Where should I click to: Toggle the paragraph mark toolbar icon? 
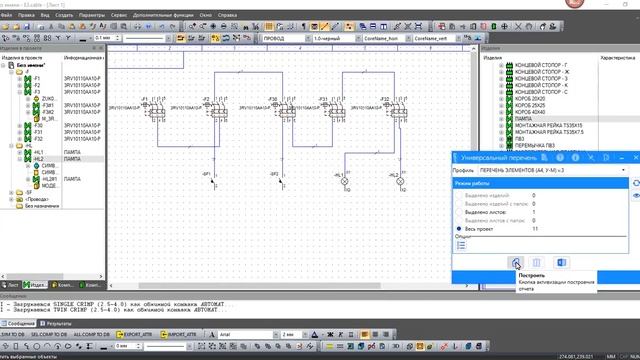pos(303,27)
